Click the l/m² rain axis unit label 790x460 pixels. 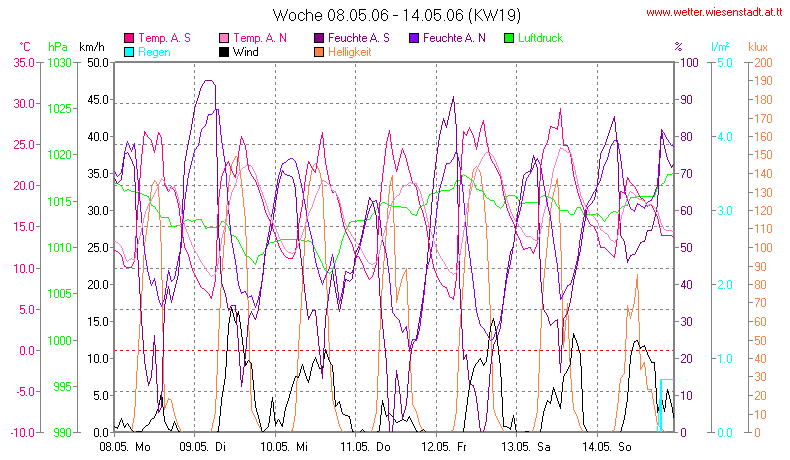pos(720,47)
